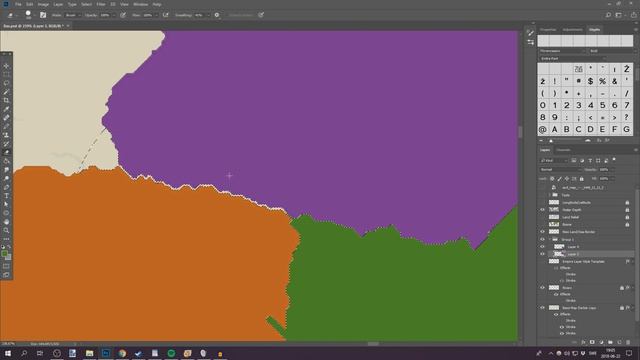Click lock all layer icon
The height and width of the screenshot is (360, 640).
pos(582,179)
